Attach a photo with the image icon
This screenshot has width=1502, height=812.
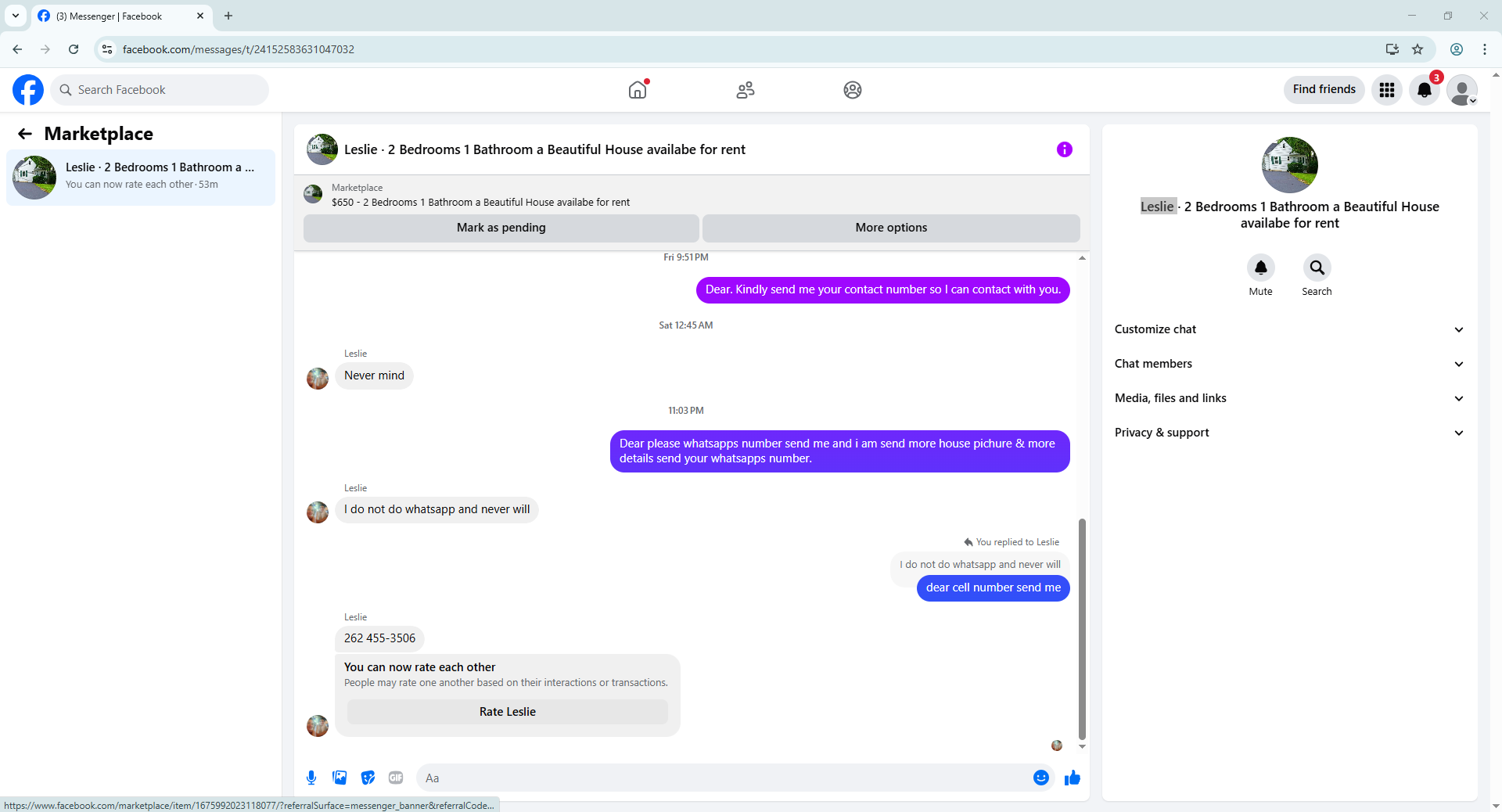point(340,778)
